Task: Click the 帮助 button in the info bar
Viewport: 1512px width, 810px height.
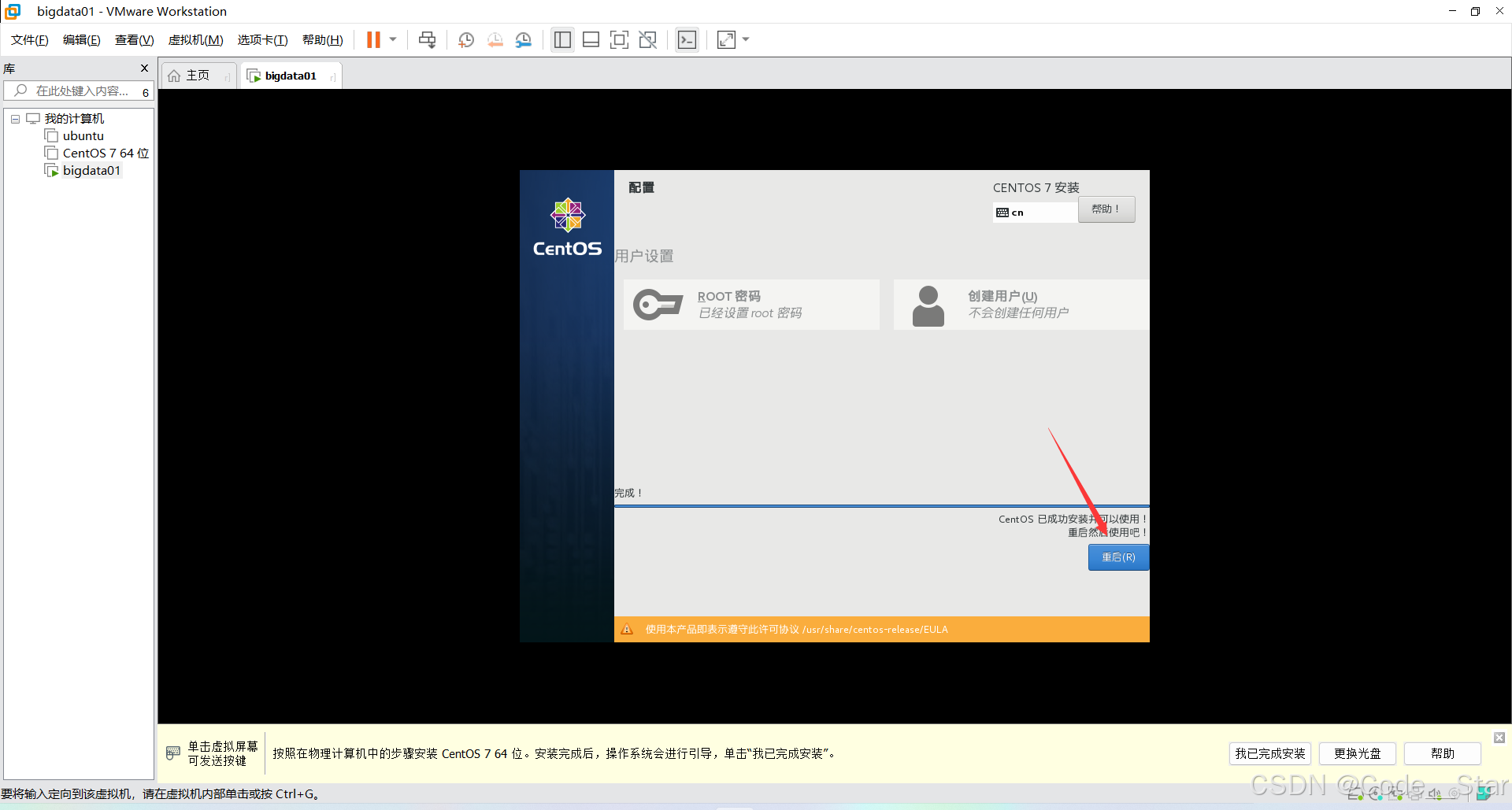Action: point(1443,753)
